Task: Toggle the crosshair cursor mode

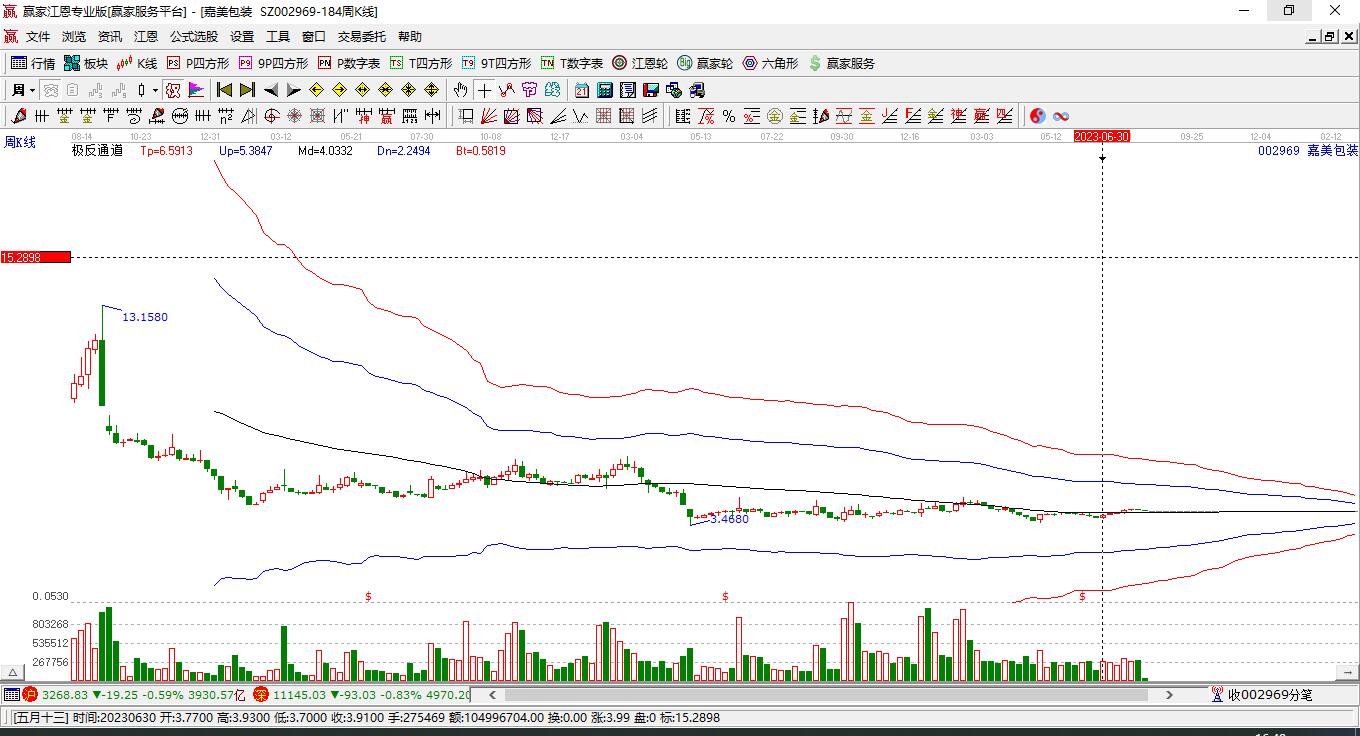Action: 484,90
